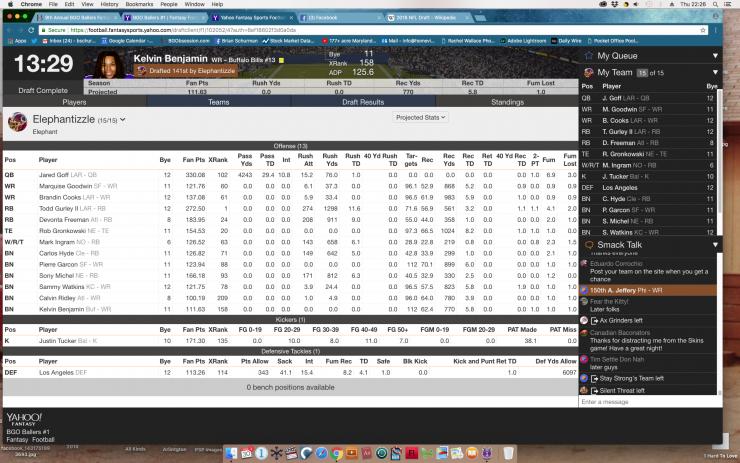Reload the page with the refresh icon
The image size is (740, 463).
pyautogui.click(x=31, y=30)
